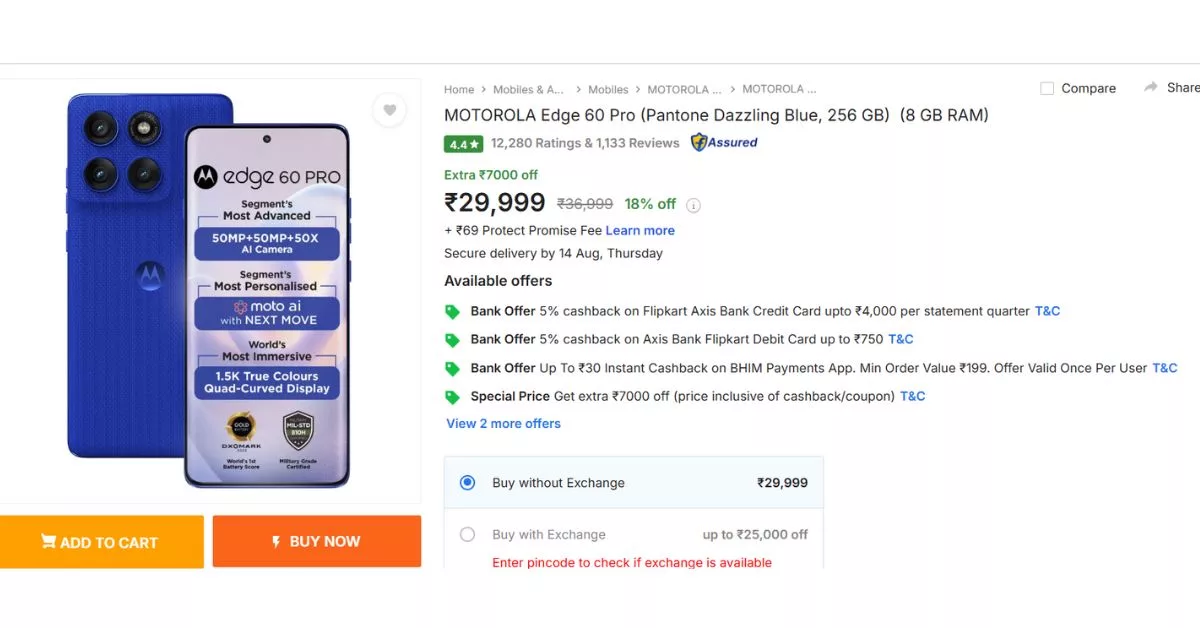The height and width of the screenshot is (628, 1200).
Task: Click the Motorola Edge 60 Pro product image
Action: coord(210,290)
